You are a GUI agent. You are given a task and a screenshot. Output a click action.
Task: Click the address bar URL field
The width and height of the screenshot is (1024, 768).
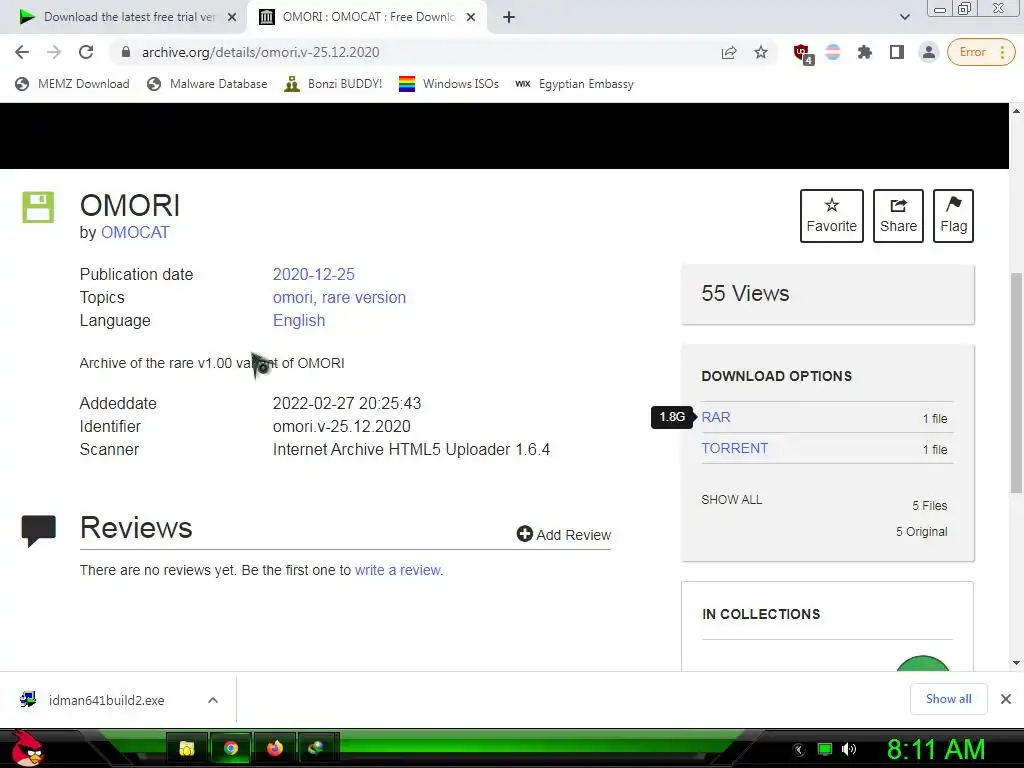point(418,52)
